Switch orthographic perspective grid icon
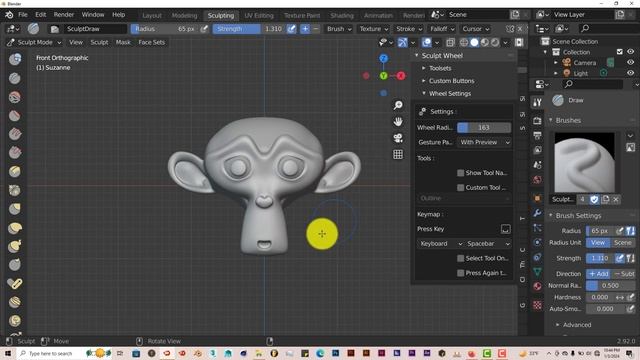Screen dimensions: 640x360 [x=398, y=154]
